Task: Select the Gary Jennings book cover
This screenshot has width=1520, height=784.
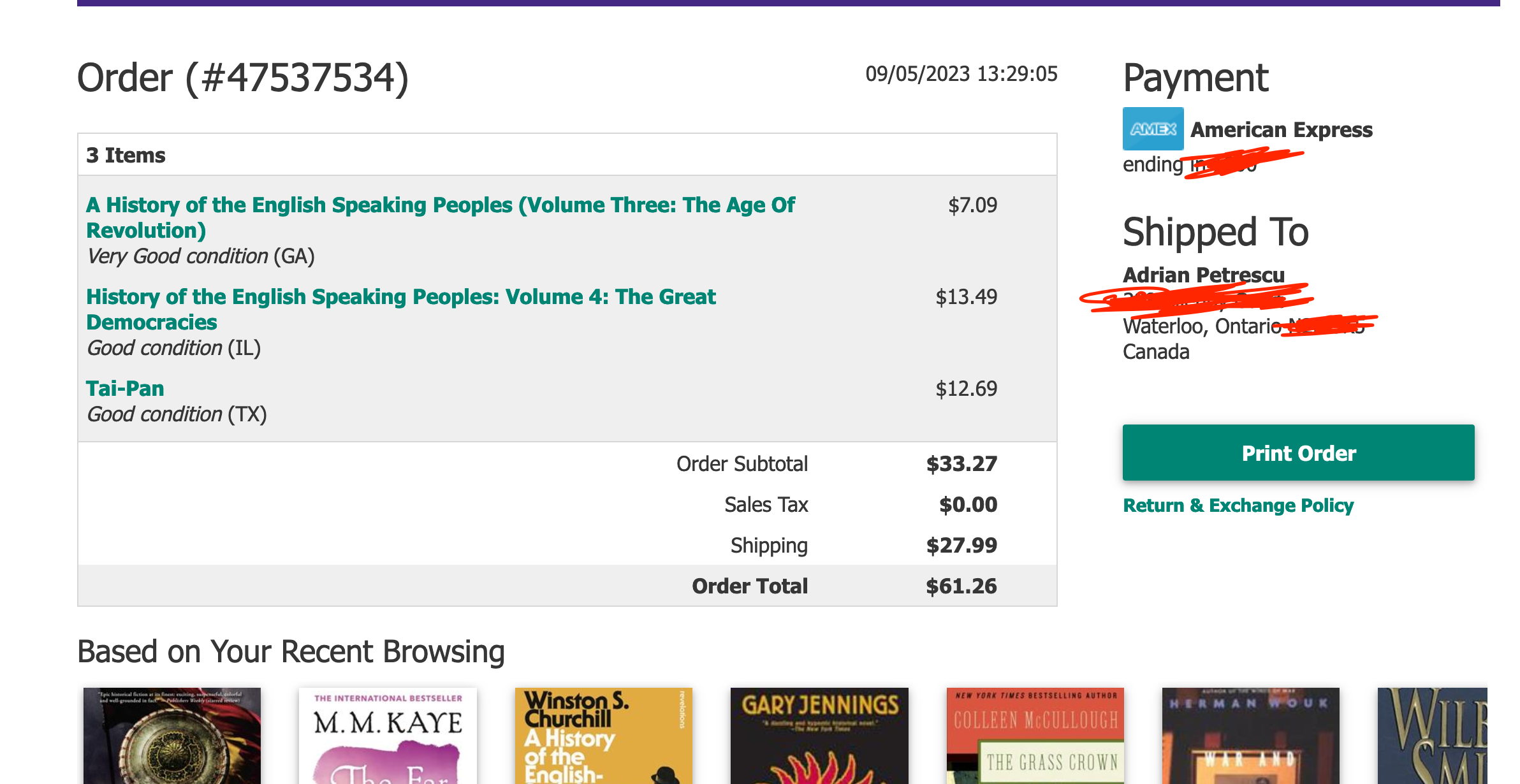Action: [819, 736]
